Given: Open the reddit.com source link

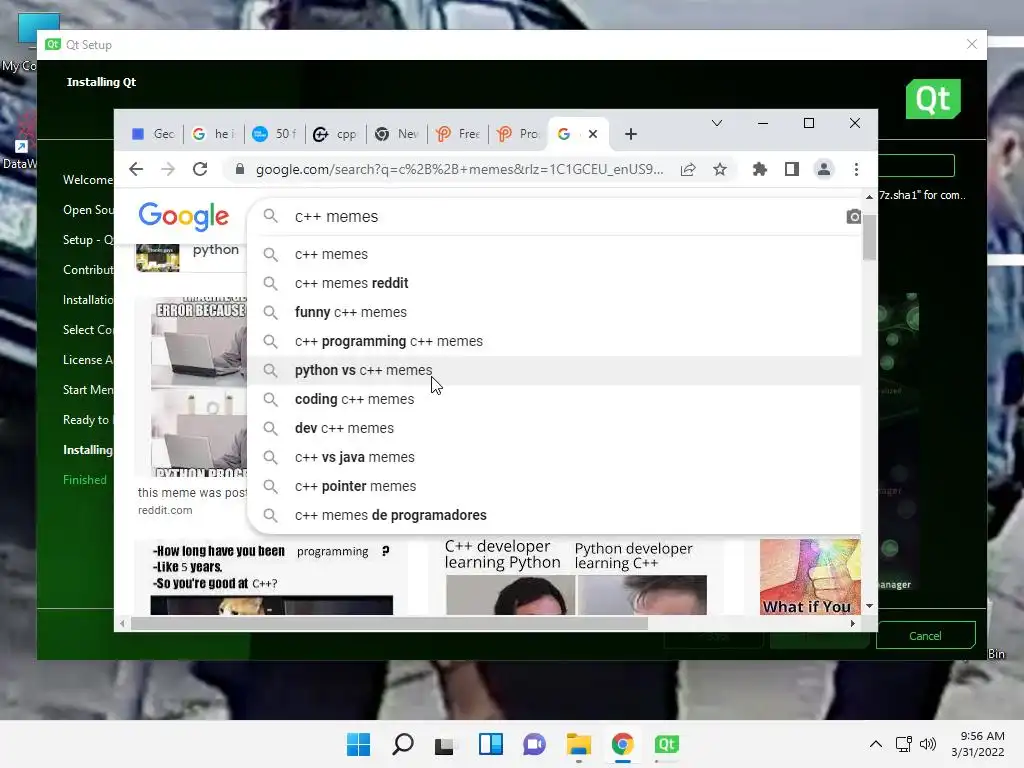Looking at the screenshot, I should 165,510.
